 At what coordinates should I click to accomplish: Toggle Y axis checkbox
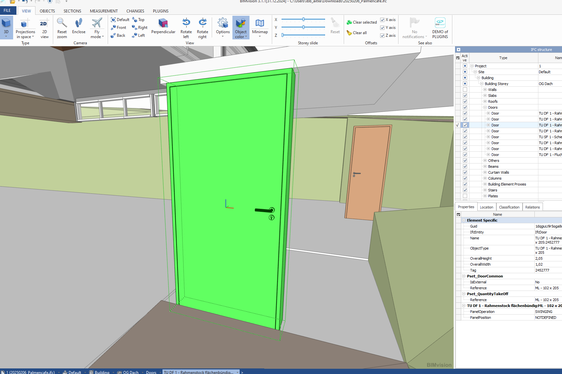click(x=382, y=28)
